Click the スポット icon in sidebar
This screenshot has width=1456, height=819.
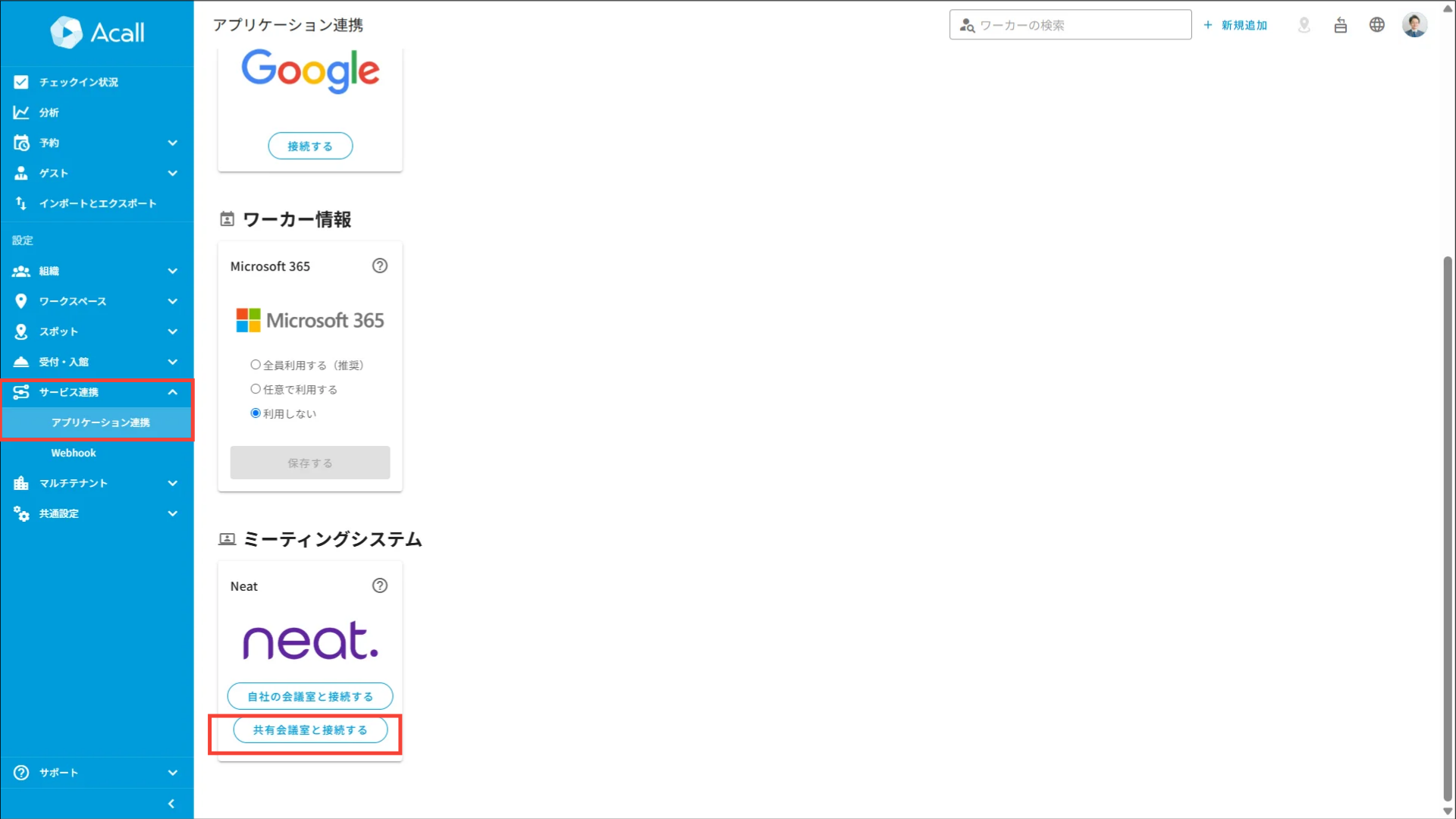(21, 331)
